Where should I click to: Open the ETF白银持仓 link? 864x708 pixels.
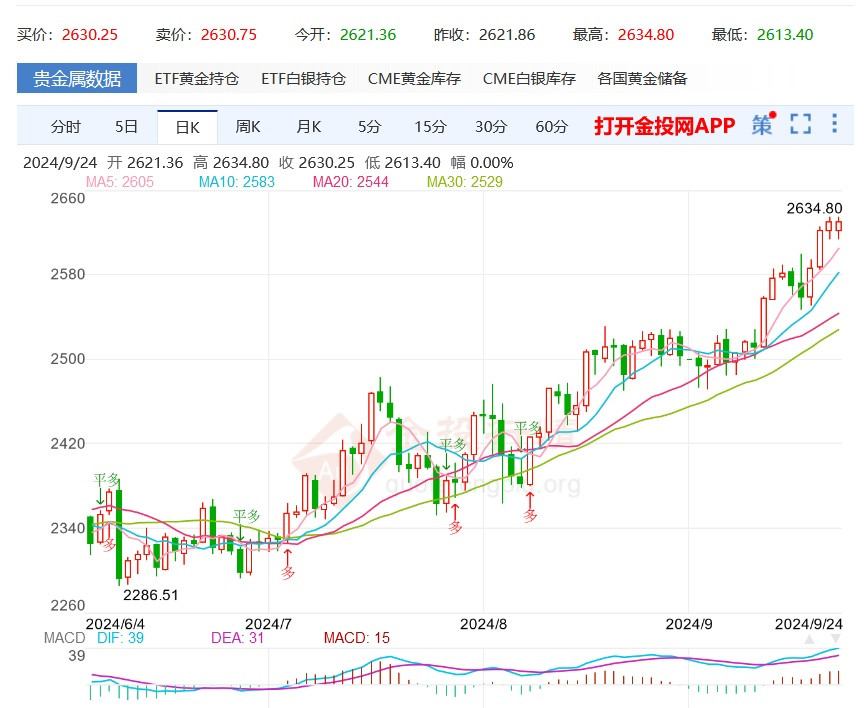click(303, 78)
